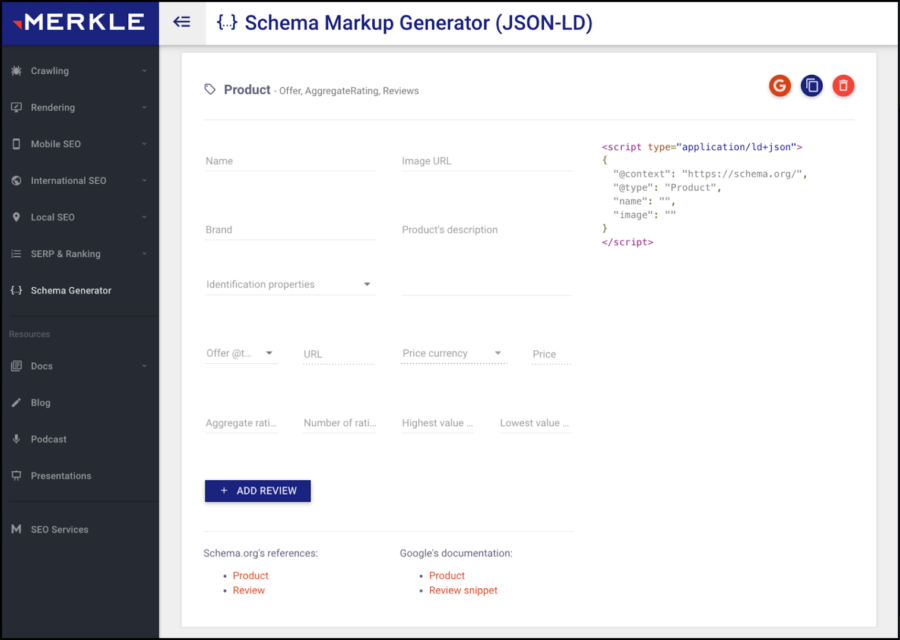Delete the schema using red trash icon

coord(843,86)
